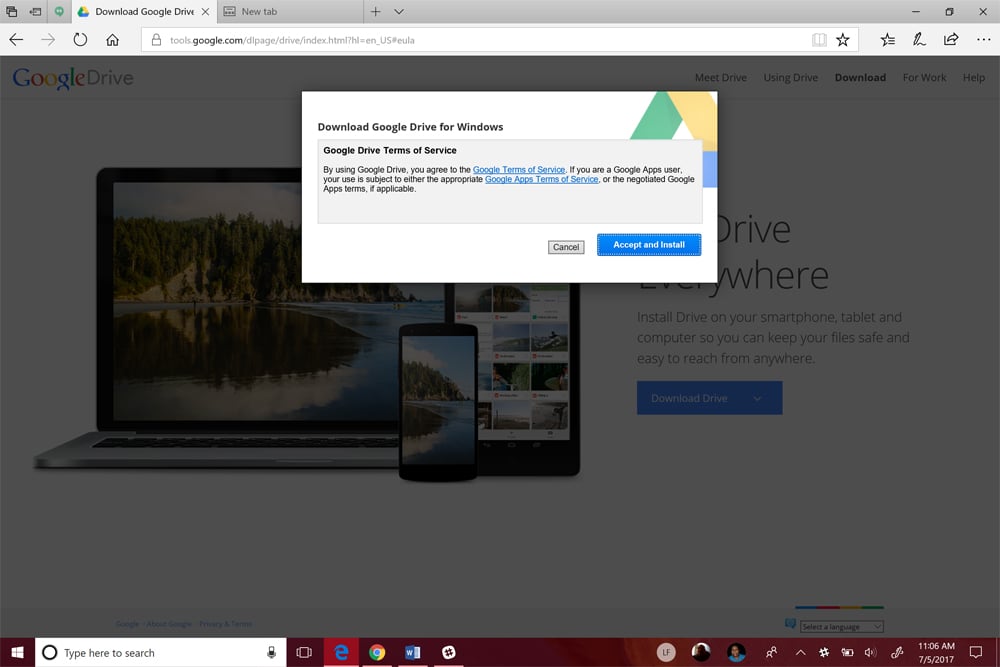
Task: Open the volume control icon
Action: [871, 652]
